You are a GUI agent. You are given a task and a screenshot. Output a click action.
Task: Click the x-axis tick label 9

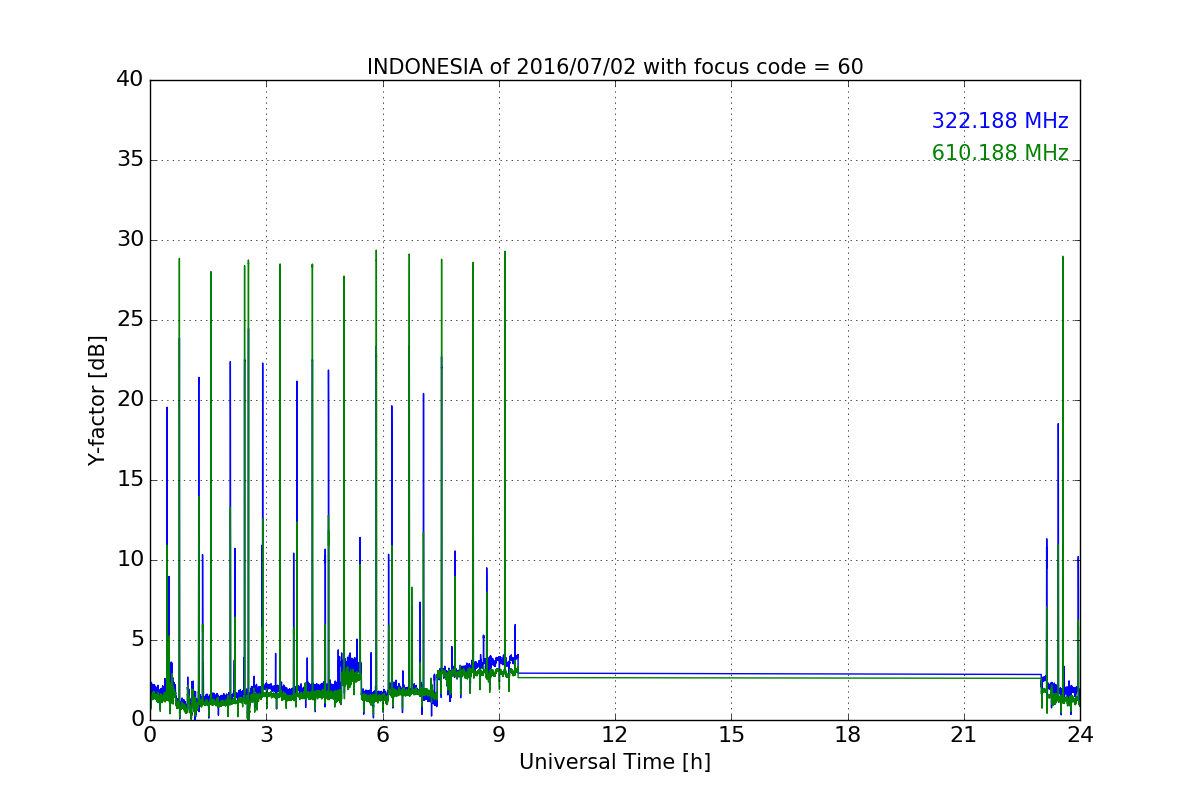pyautogui.click(x=499, y=735)
